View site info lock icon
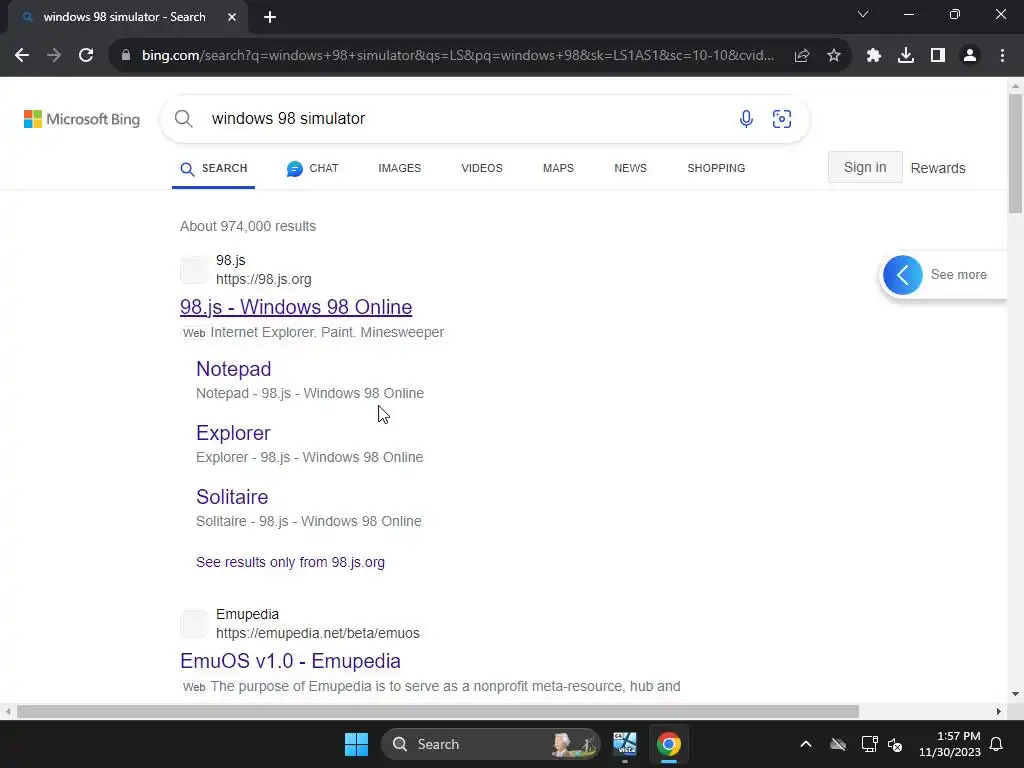The width and height of the screenshot is (1024, 768). point(126,56)
